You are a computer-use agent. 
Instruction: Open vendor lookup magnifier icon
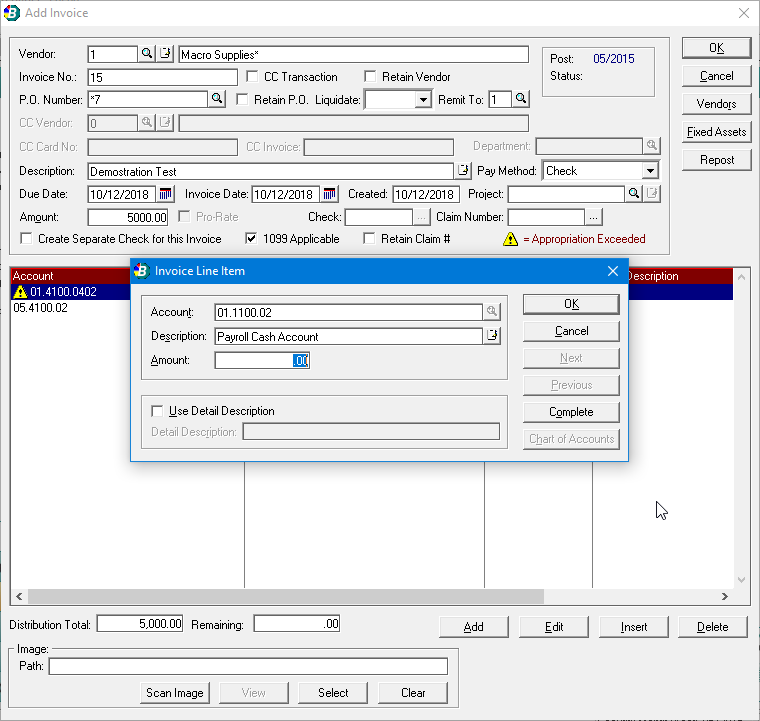tap(146, 53)
